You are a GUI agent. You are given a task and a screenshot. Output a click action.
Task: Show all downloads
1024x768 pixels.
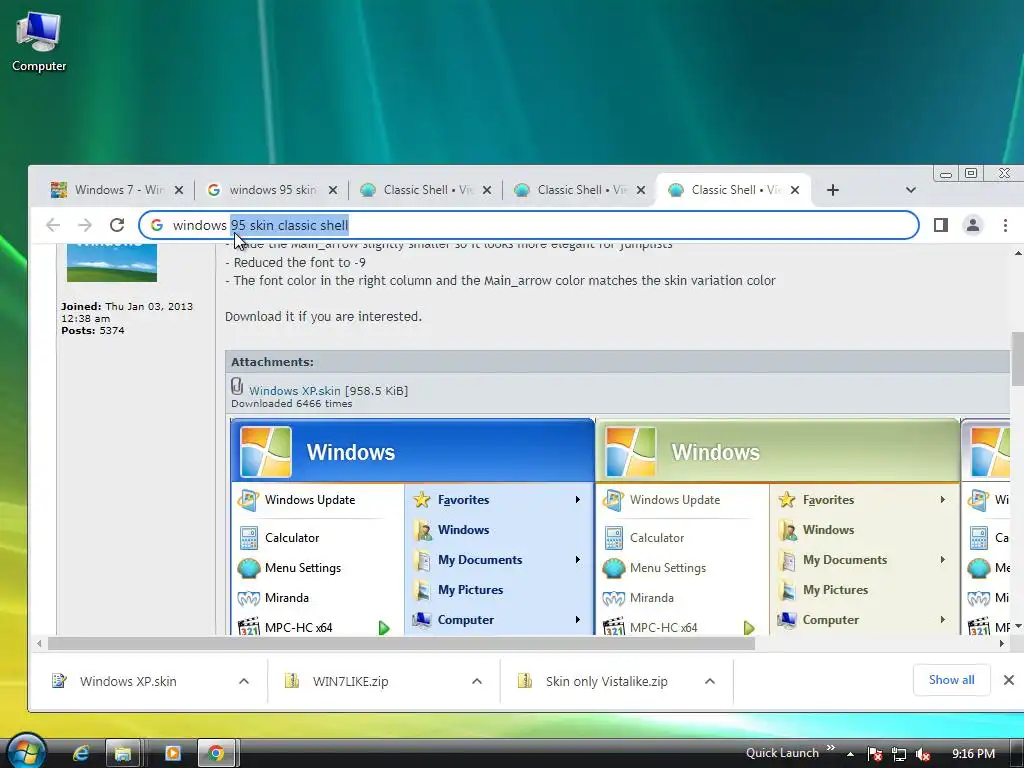pyautogui.click(x=952, y=680)
